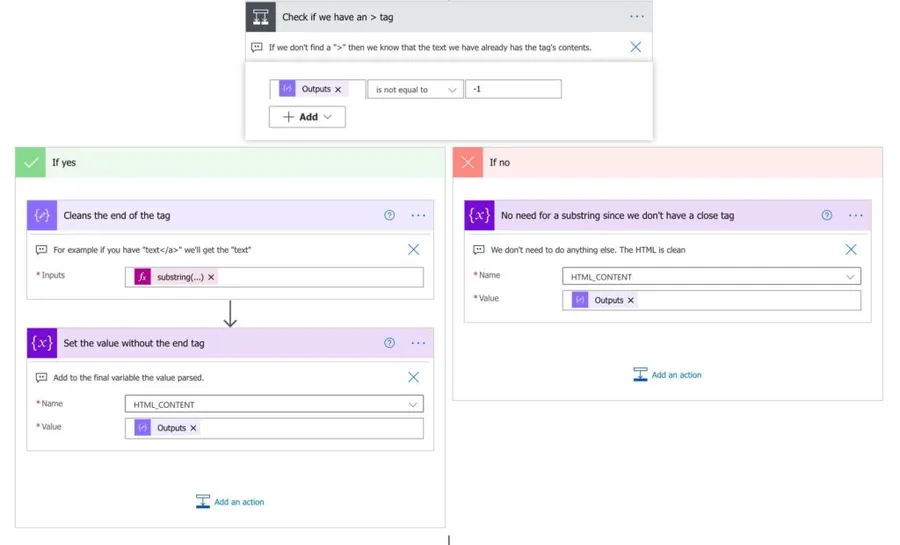Expand the Add dropdown button in the condition
Screen dimensions: 900x545
point(307,117)
